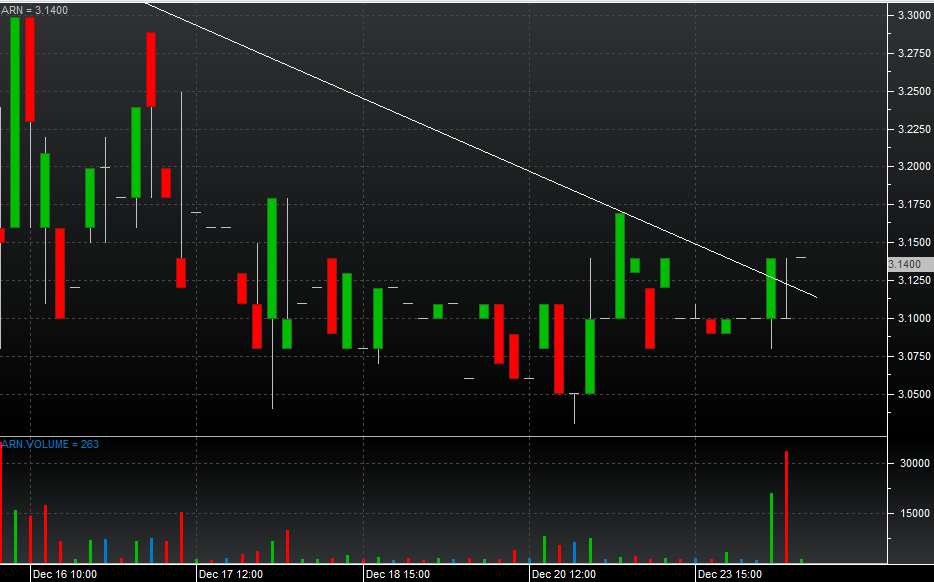Click the tall green volume bar near Dec 23
The image size is (934, 582).
coord(771,526)
